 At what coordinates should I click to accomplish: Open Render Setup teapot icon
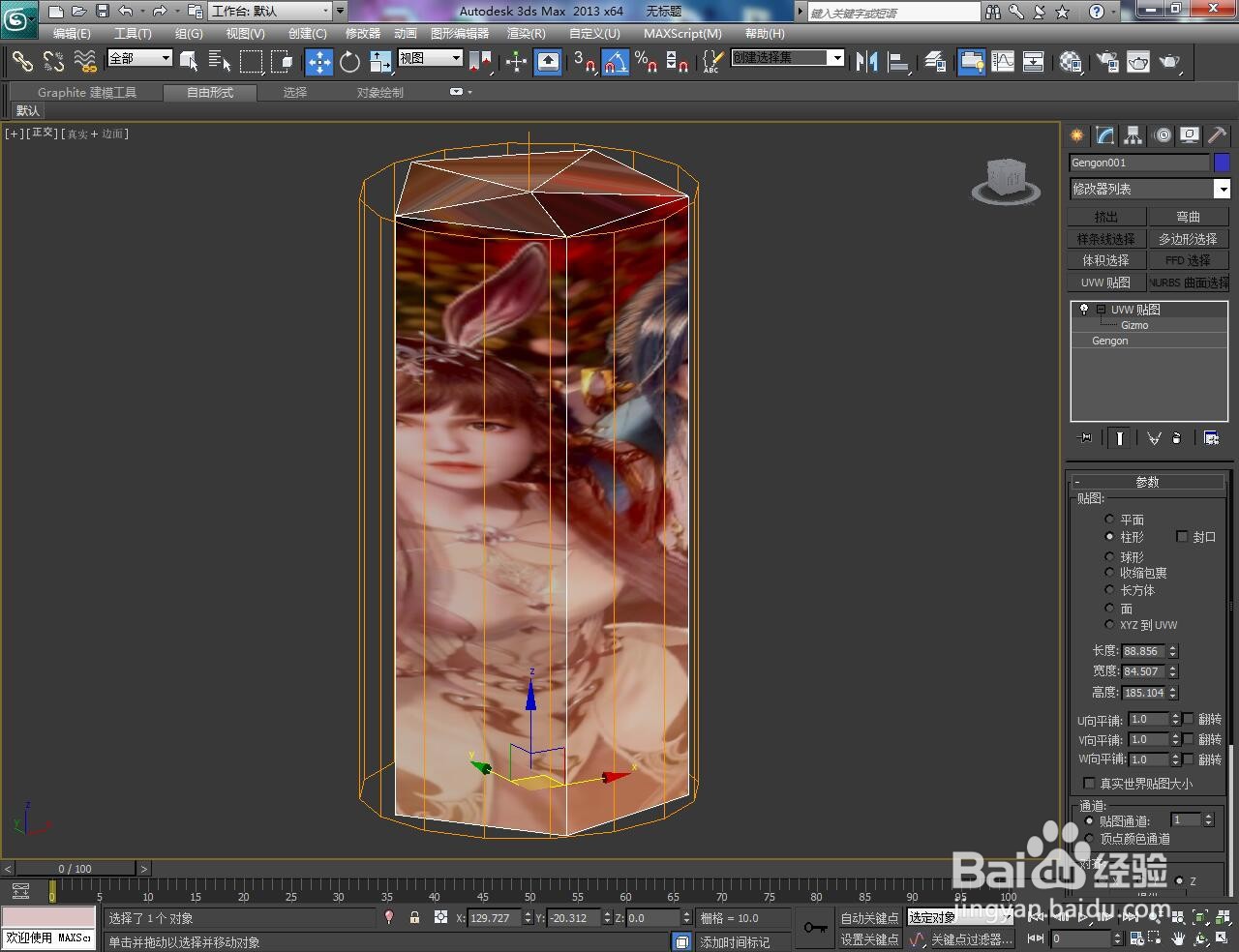[1106, 62]
